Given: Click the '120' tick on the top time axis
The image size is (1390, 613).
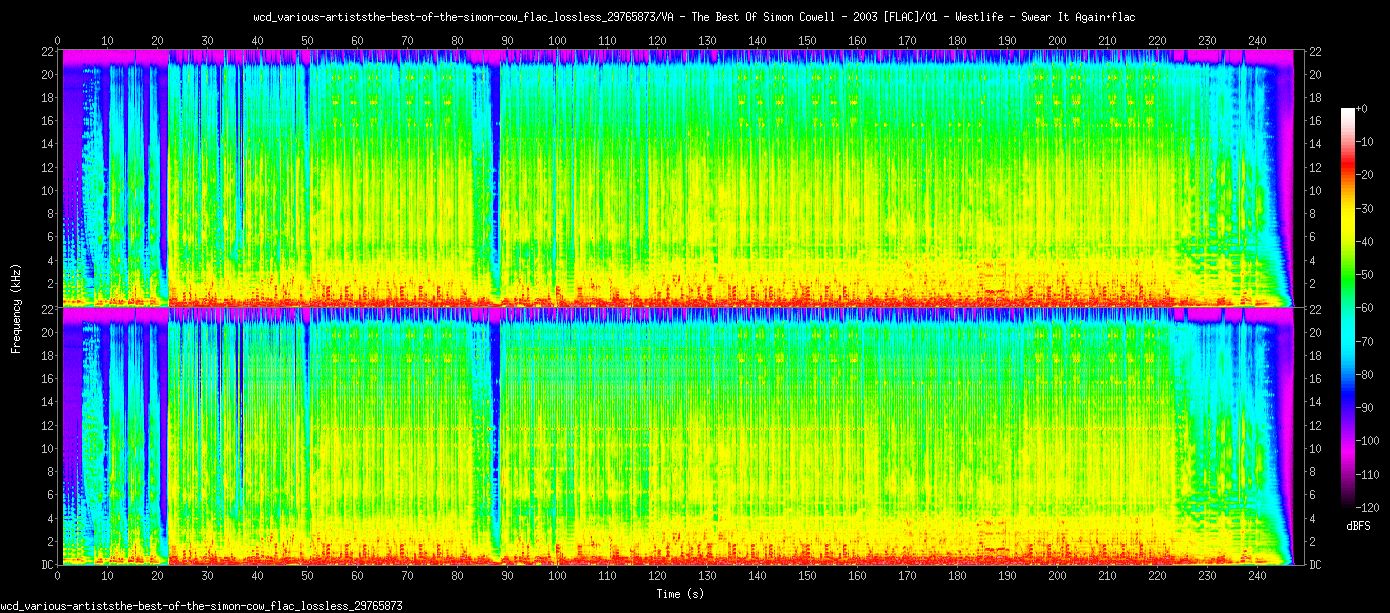Looking at the screenshot, I should (x=657, y=40).
